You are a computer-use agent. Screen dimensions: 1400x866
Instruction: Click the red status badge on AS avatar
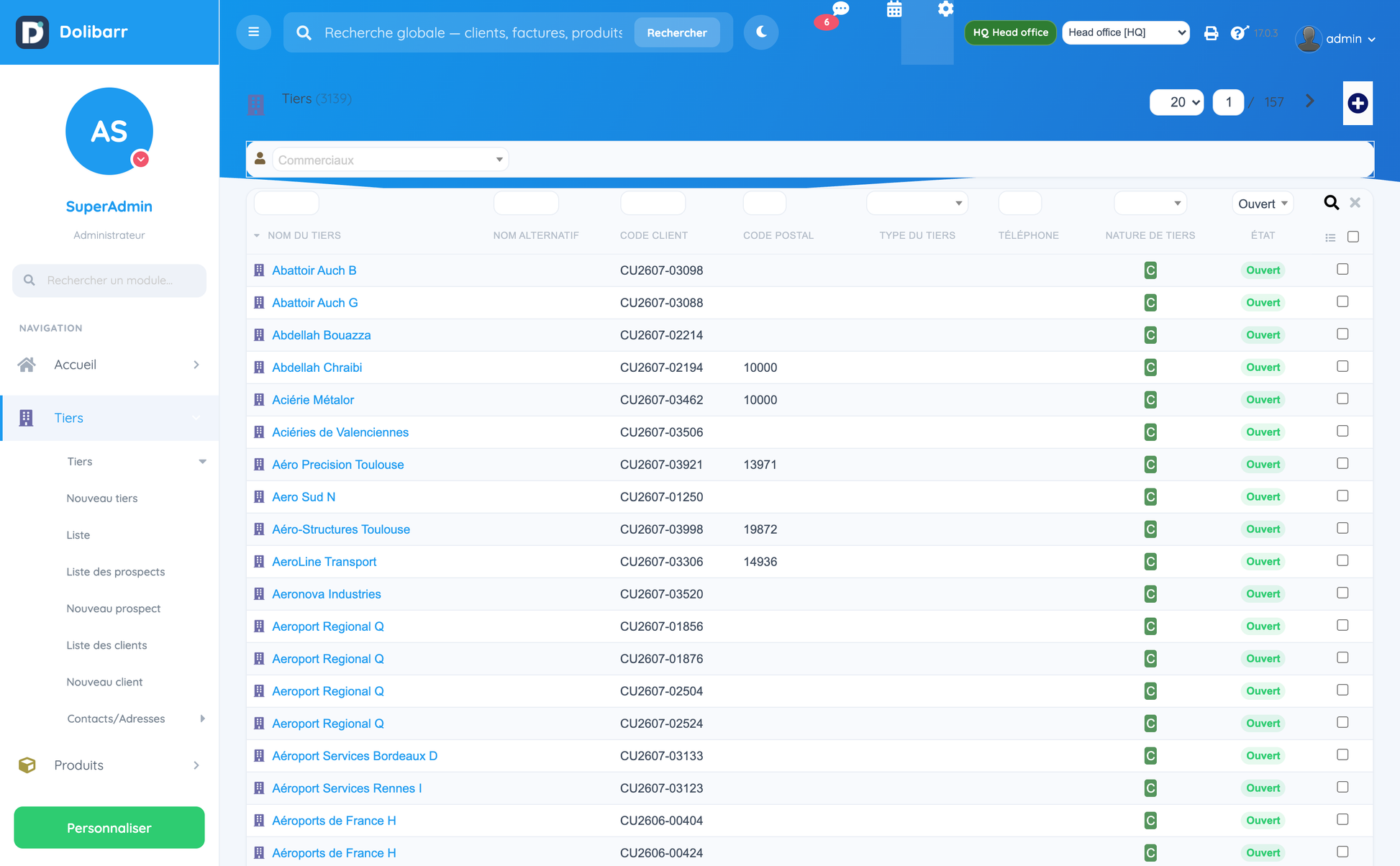[x=140, y=159]
